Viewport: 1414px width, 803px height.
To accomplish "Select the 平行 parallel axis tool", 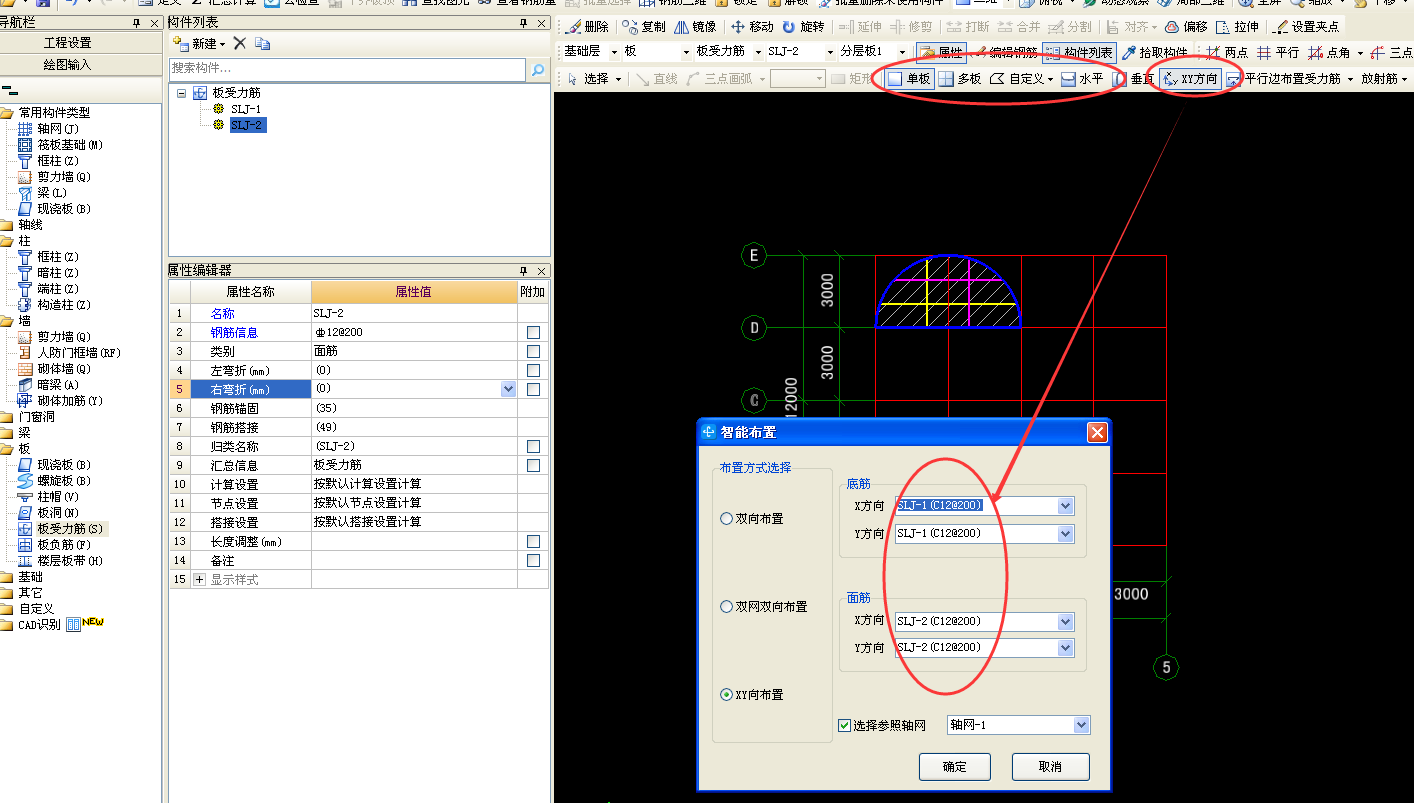I will (x=1278, y=52).
